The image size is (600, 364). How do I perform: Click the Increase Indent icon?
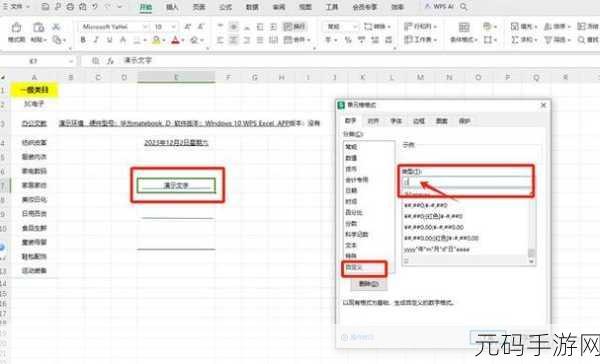point(274,26)
